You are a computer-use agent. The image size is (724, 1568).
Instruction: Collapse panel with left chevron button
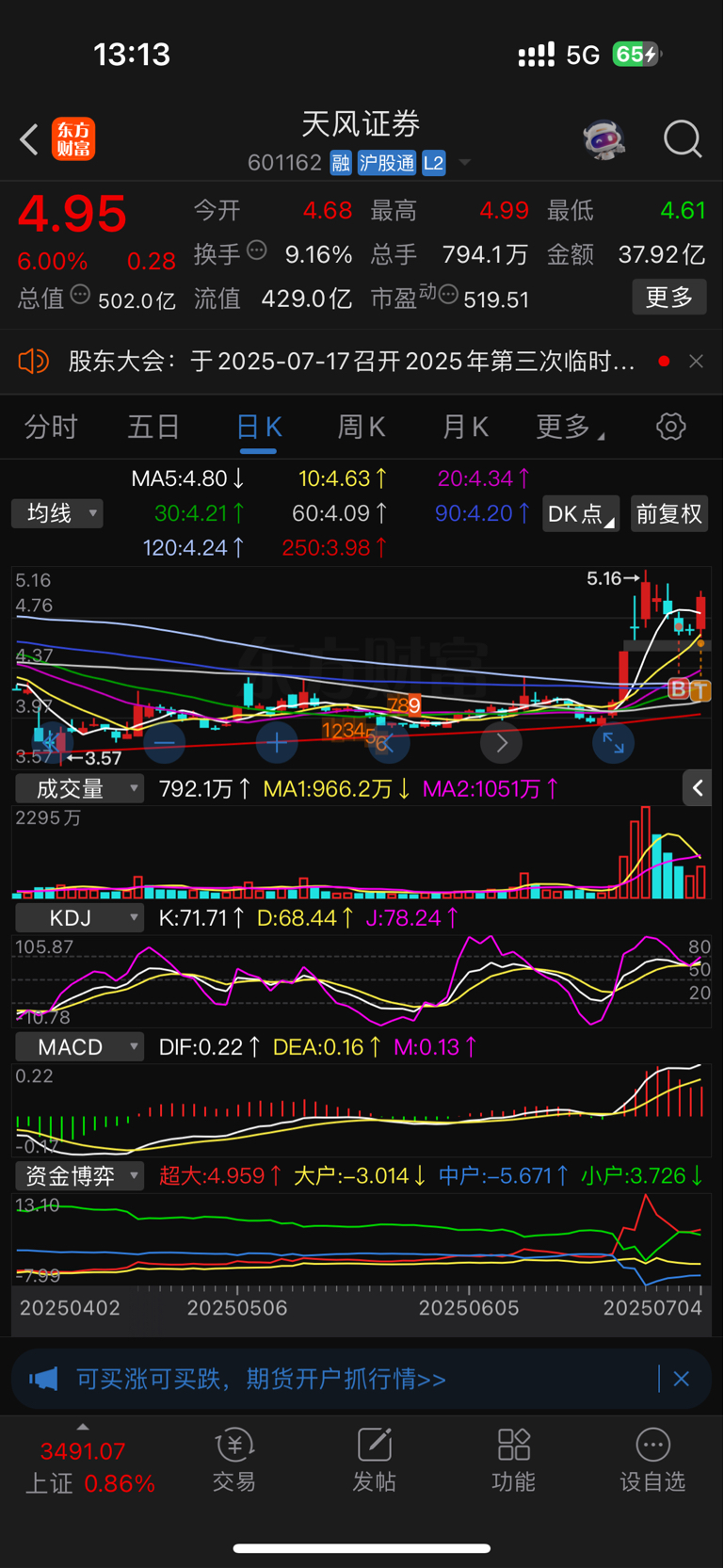[697, 788]
